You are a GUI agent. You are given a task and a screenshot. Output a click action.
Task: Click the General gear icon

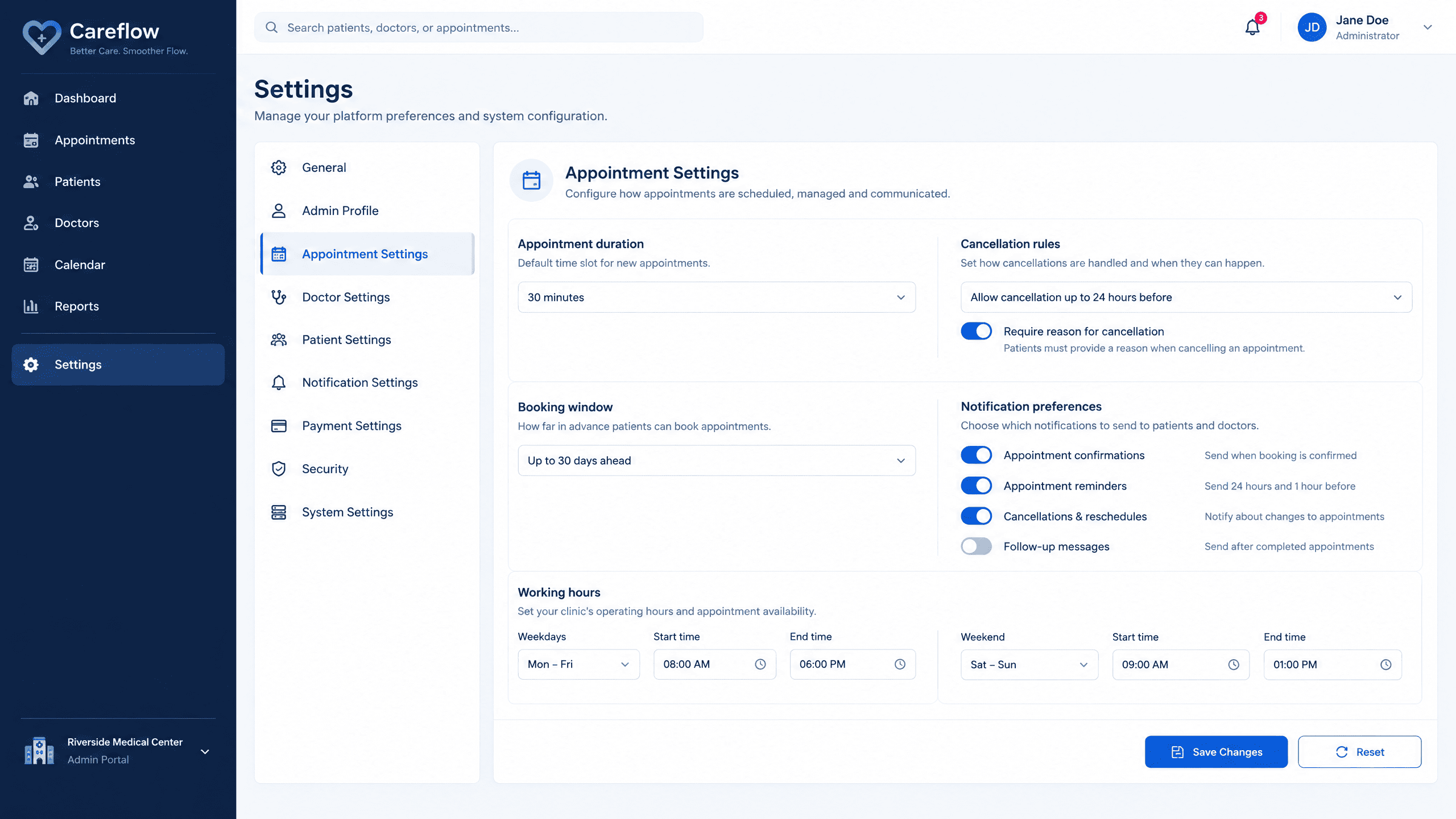point(279,167)
